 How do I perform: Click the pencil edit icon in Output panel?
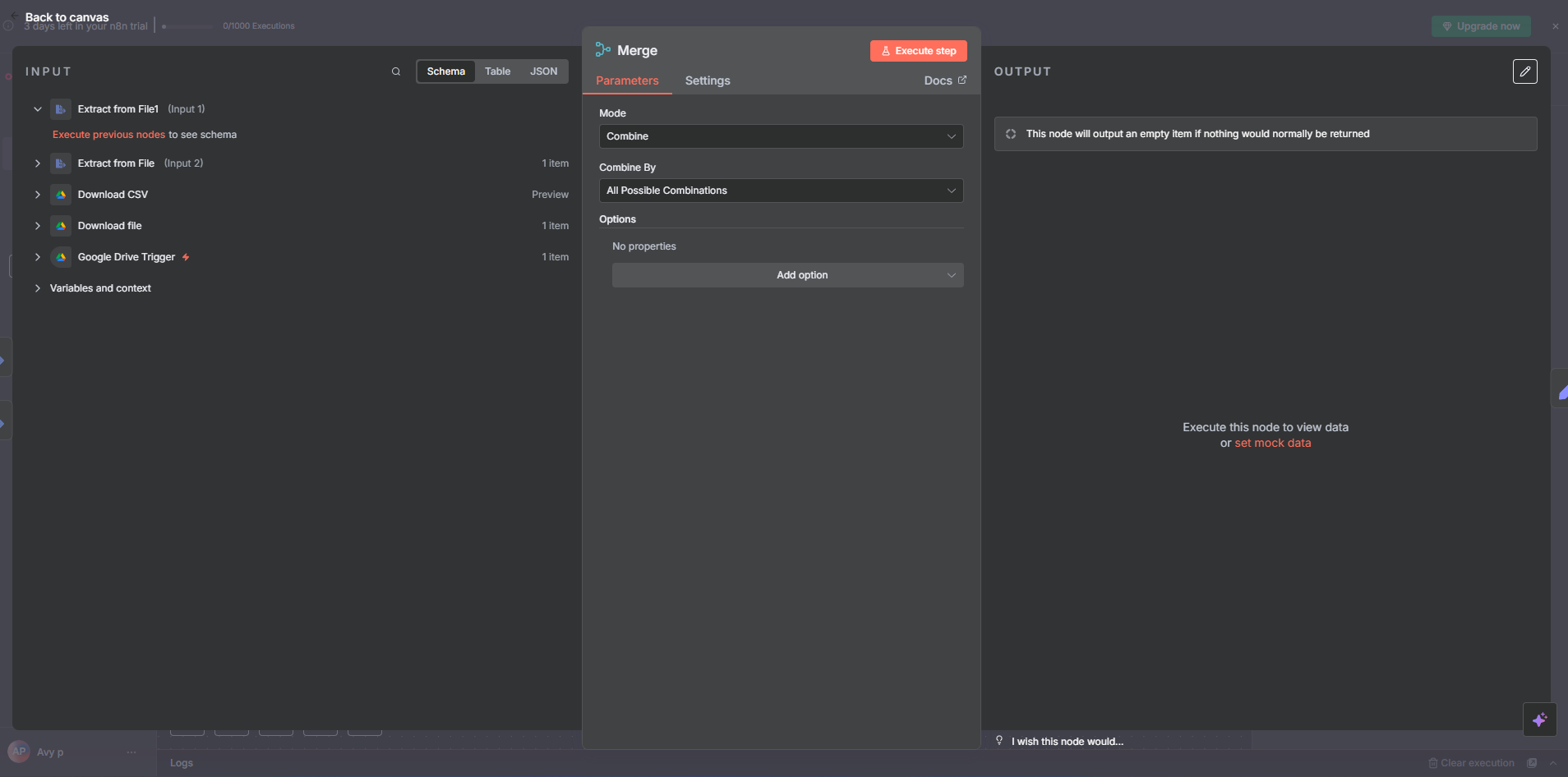(1524, 71)
